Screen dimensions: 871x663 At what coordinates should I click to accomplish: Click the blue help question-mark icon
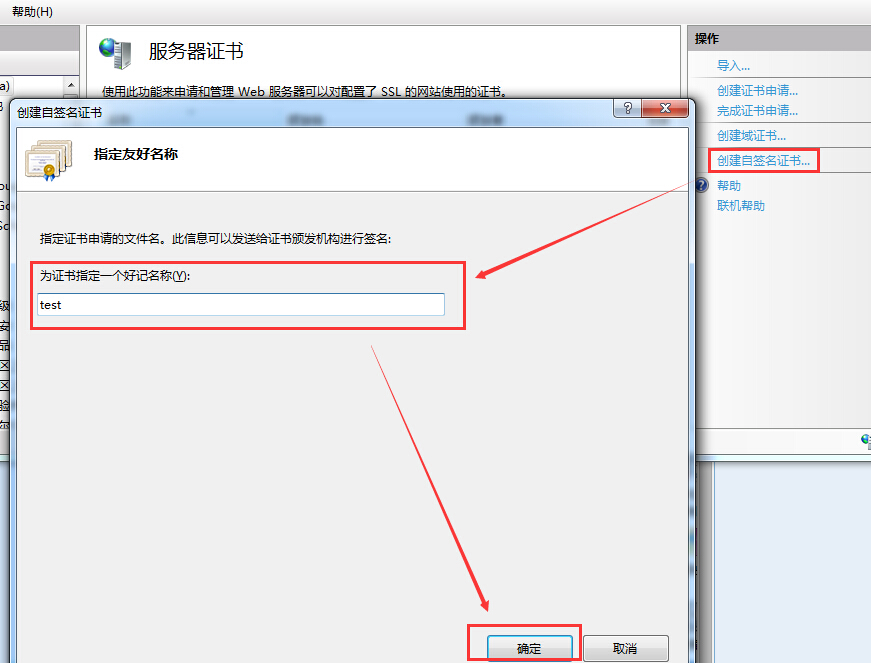point(702,186)
